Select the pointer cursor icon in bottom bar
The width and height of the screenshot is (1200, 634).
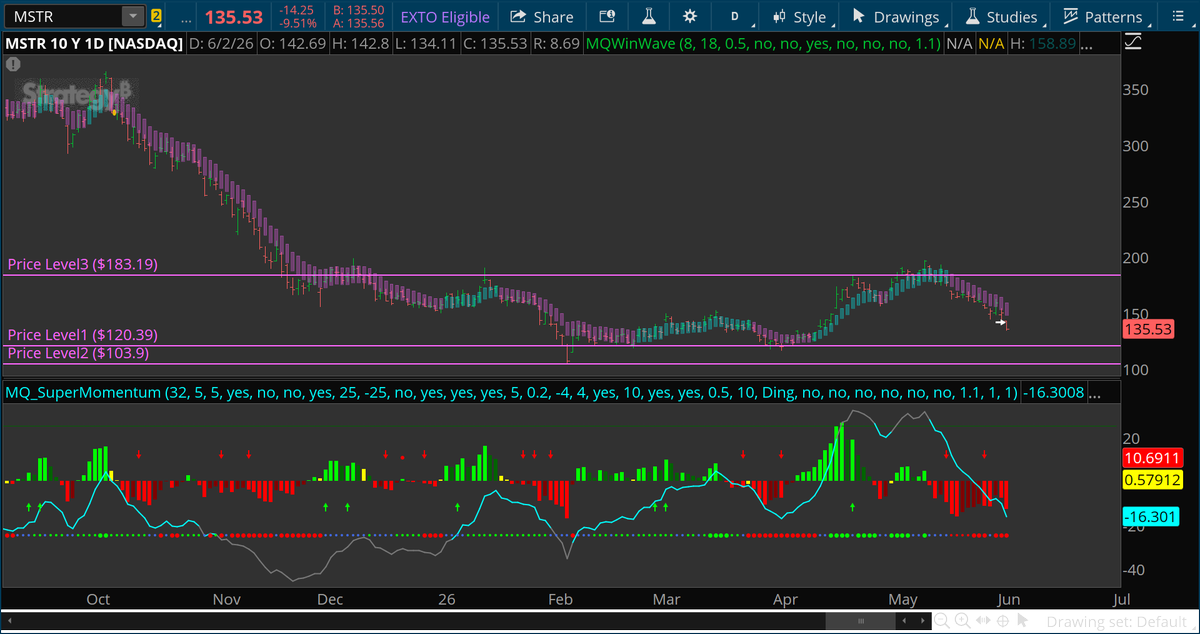[1022, 620]
